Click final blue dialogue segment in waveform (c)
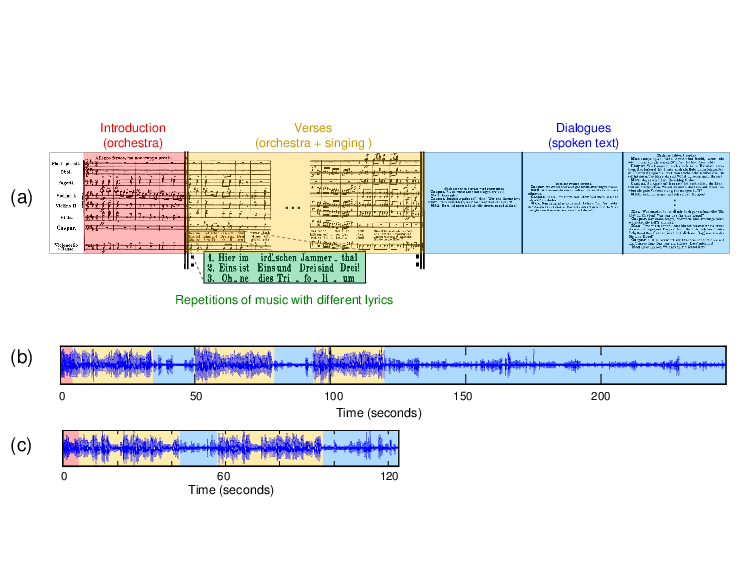Image resolution: width=750 pixels, height=563 pixels. click(x=360, y=448)
